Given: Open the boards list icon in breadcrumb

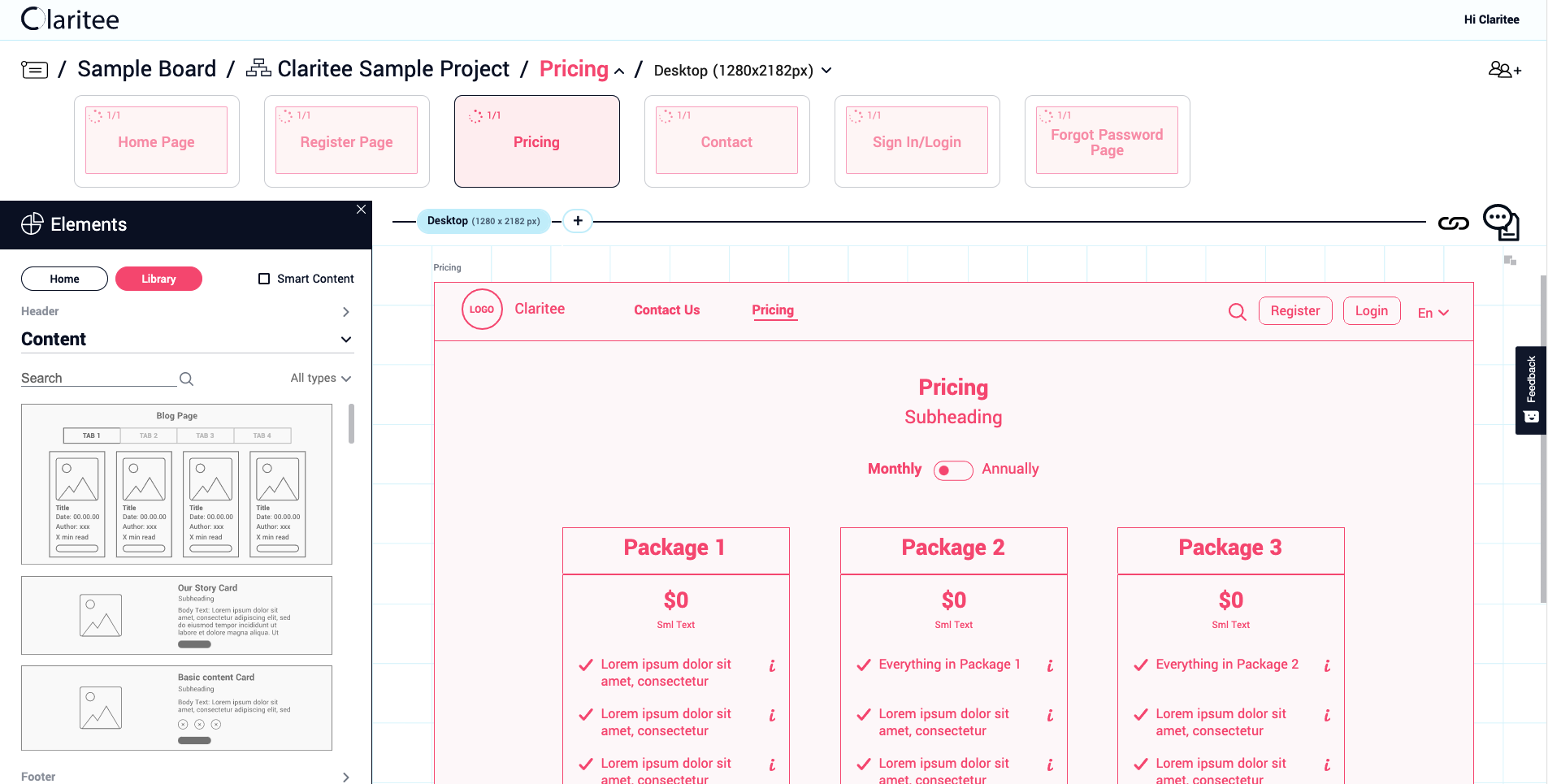Looking at the screenshot, I should [34, 70].
